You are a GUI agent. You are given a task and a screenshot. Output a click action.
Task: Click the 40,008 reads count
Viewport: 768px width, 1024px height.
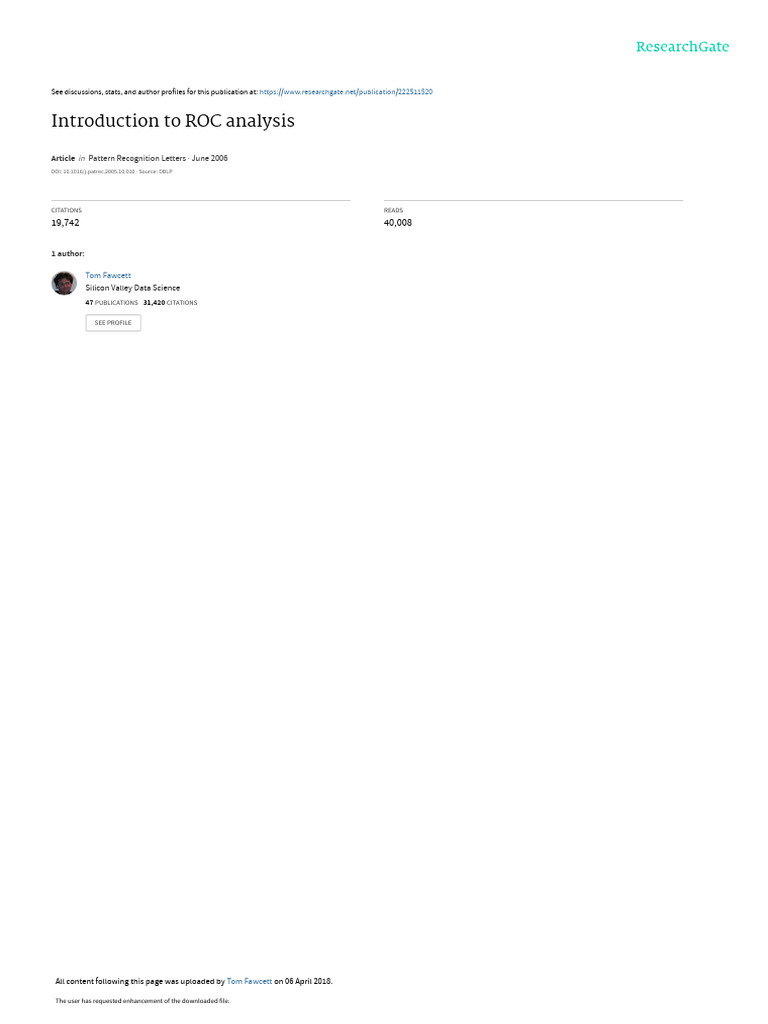pyautogui.click(x=398, y=223)
